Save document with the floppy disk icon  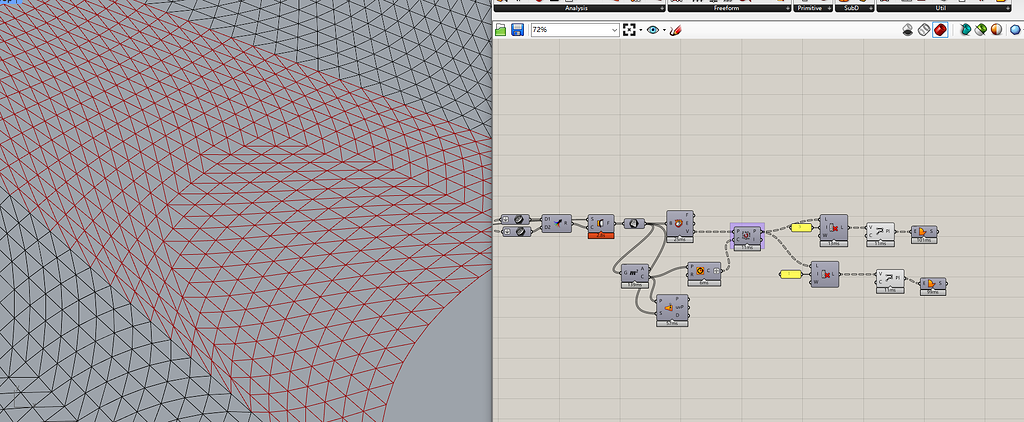tap(517, 30)
